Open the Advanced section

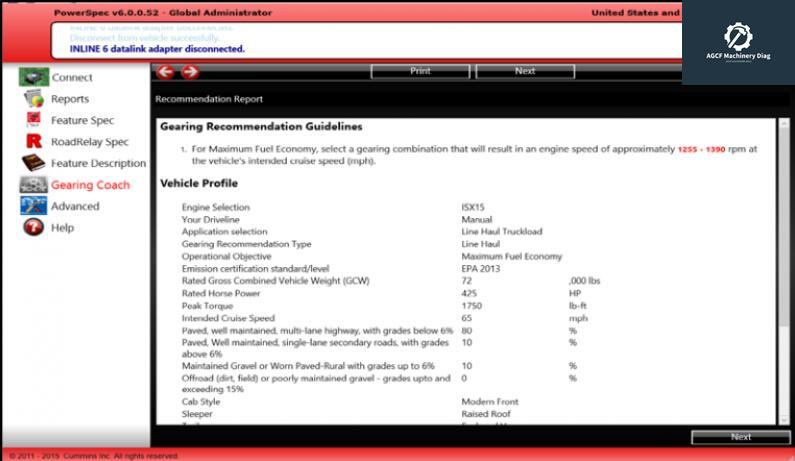click(75, 206)
